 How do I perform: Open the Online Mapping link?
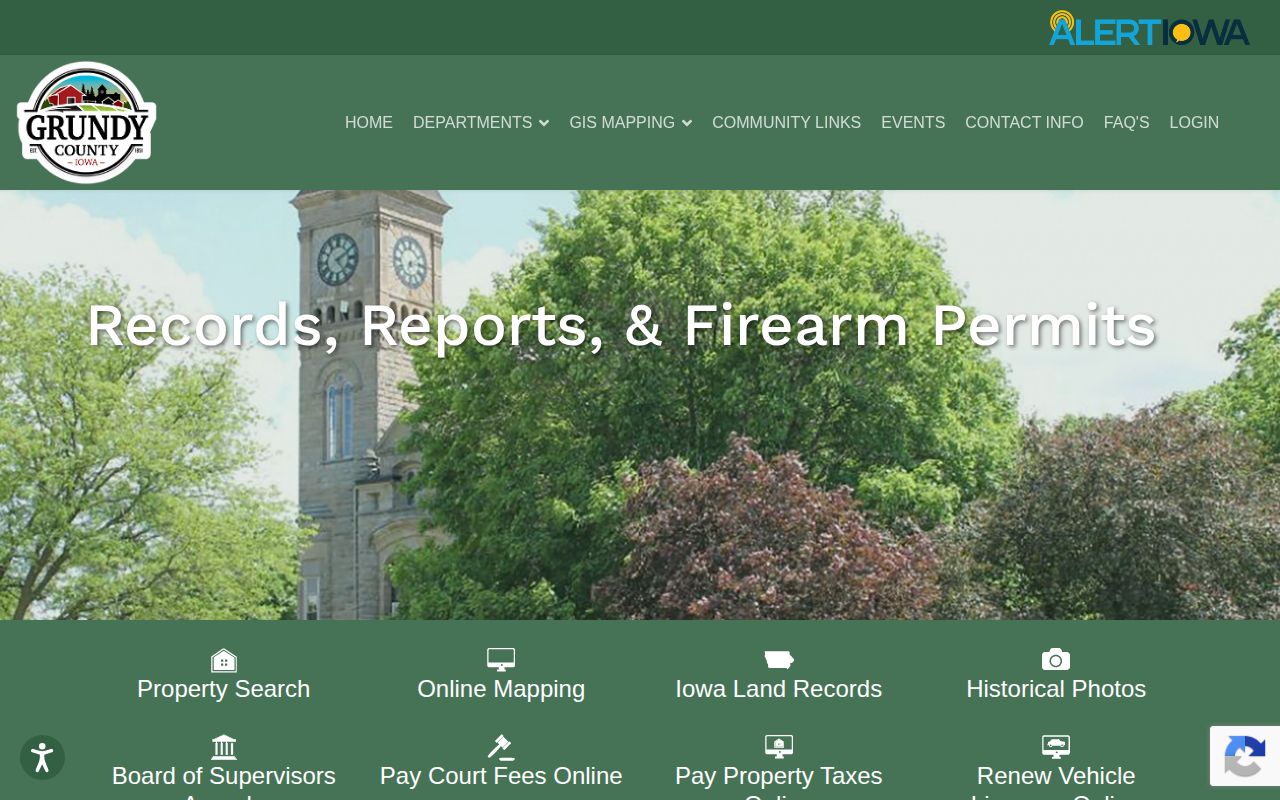point(501,689)
